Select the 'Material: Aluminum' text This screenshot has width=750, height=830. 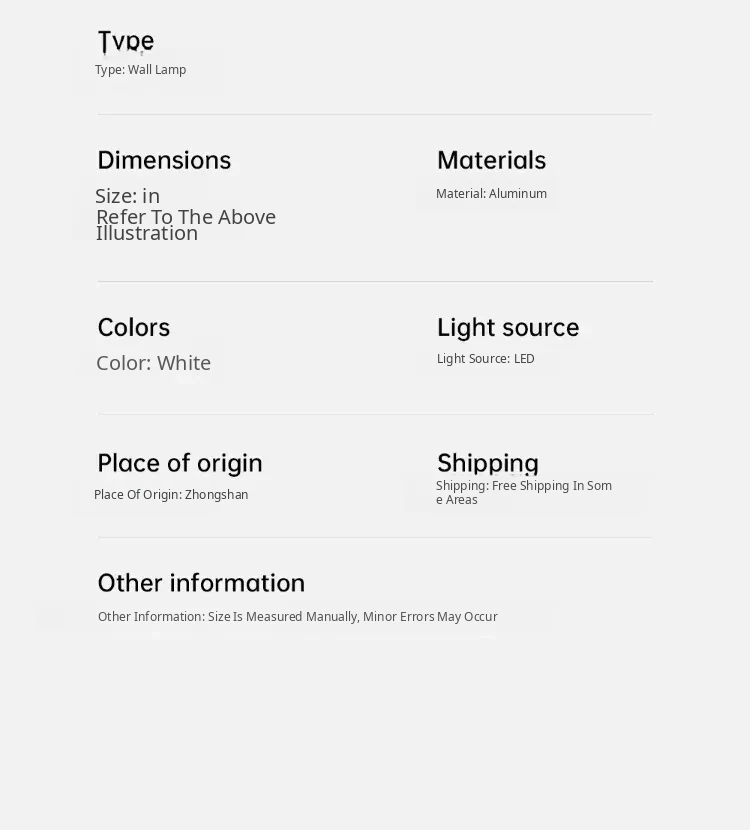(491, 194)
